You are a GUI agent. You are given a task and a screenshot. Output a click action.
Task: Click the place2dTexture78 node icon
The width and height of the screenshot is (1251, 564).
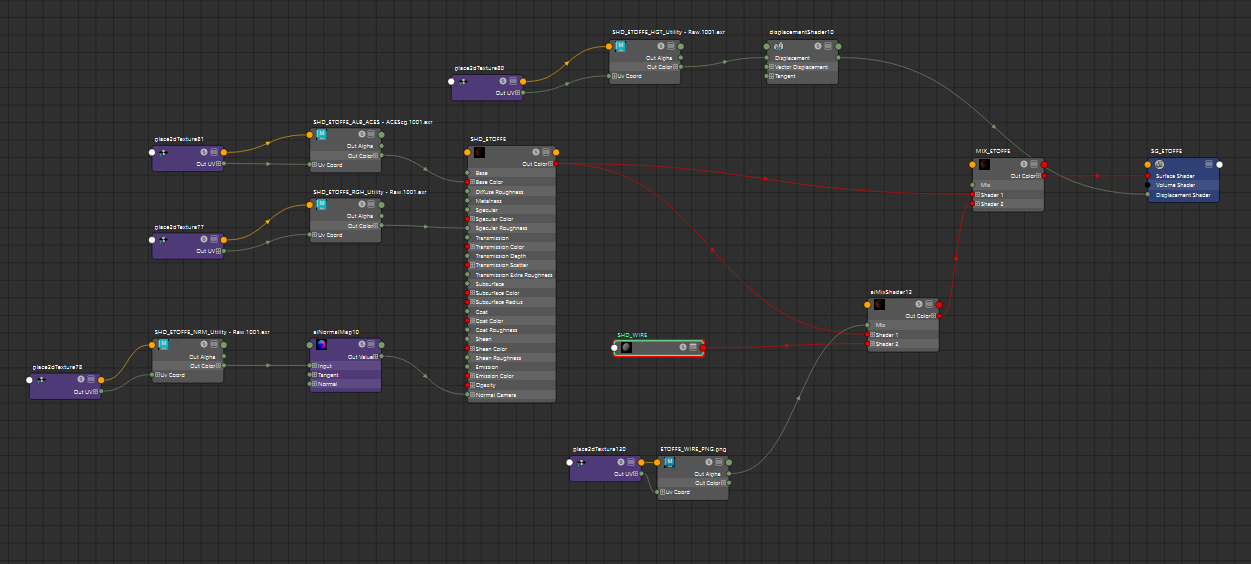tap(42, 380)
